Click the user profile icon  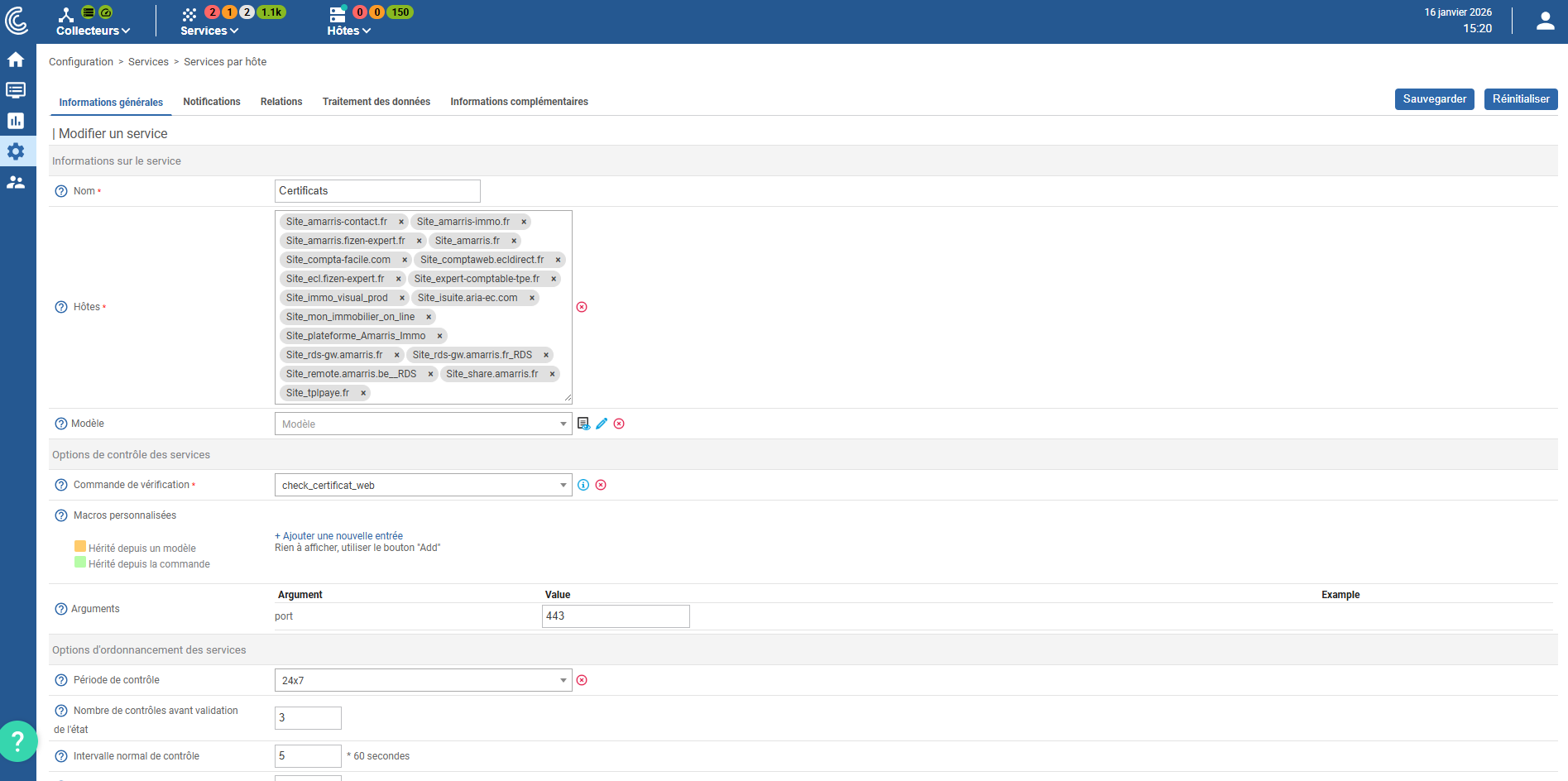pyautogui.click(x=1545, y=22)
